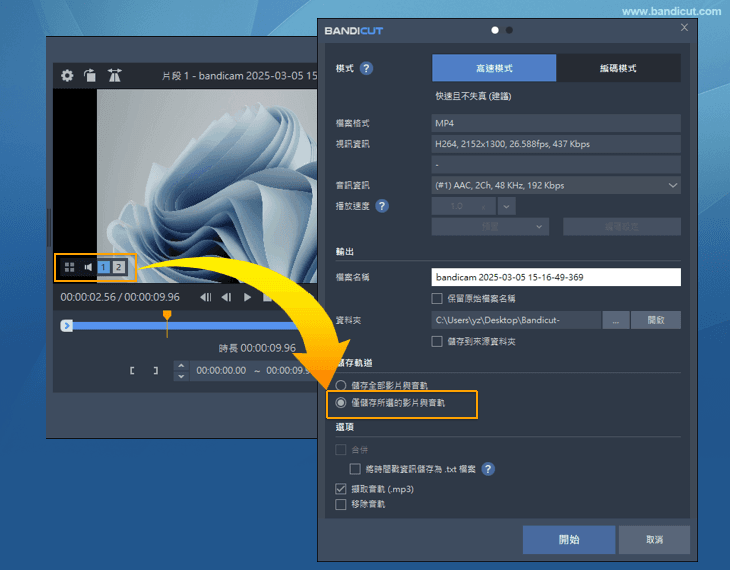Select 儲存全部影片與音軌 radio button
Viewport: 730px width, 570px height.
341,386
